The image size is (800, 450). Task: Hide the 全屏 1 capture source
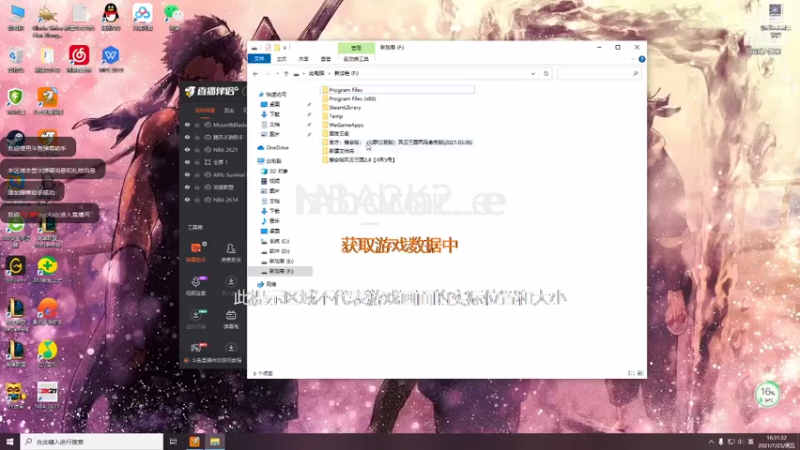coord(187,162)
